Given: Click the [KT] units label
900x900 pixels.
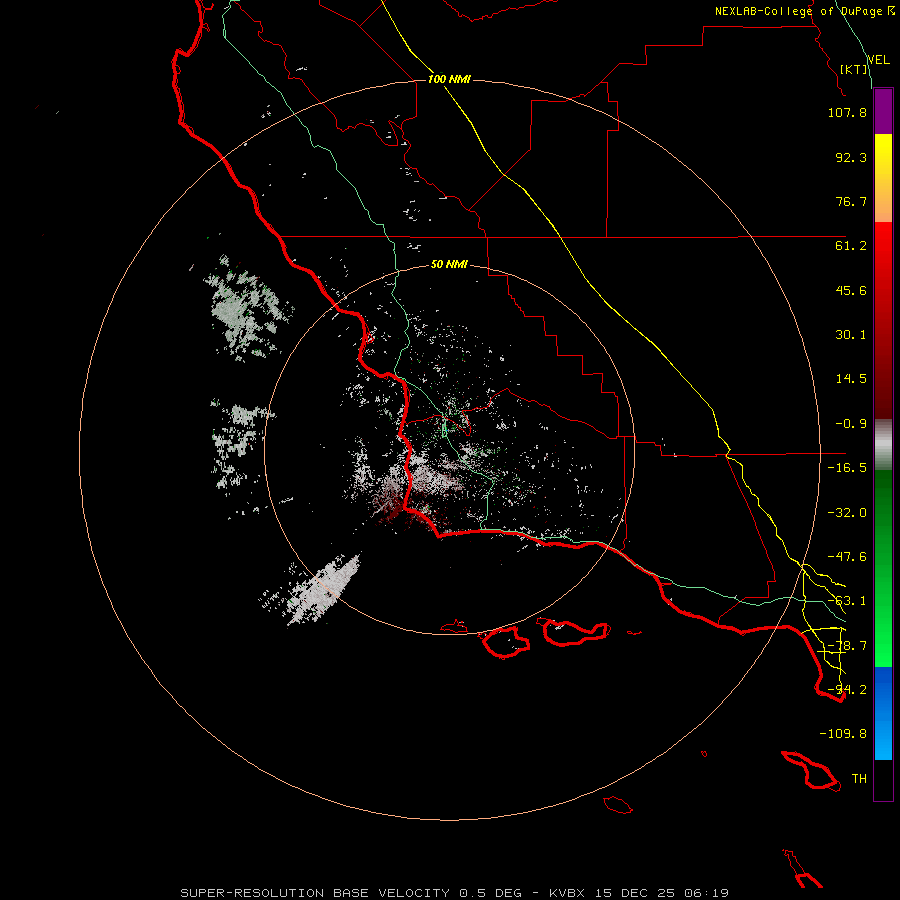Looking at the screenshot, I should [x=854, y=69].
